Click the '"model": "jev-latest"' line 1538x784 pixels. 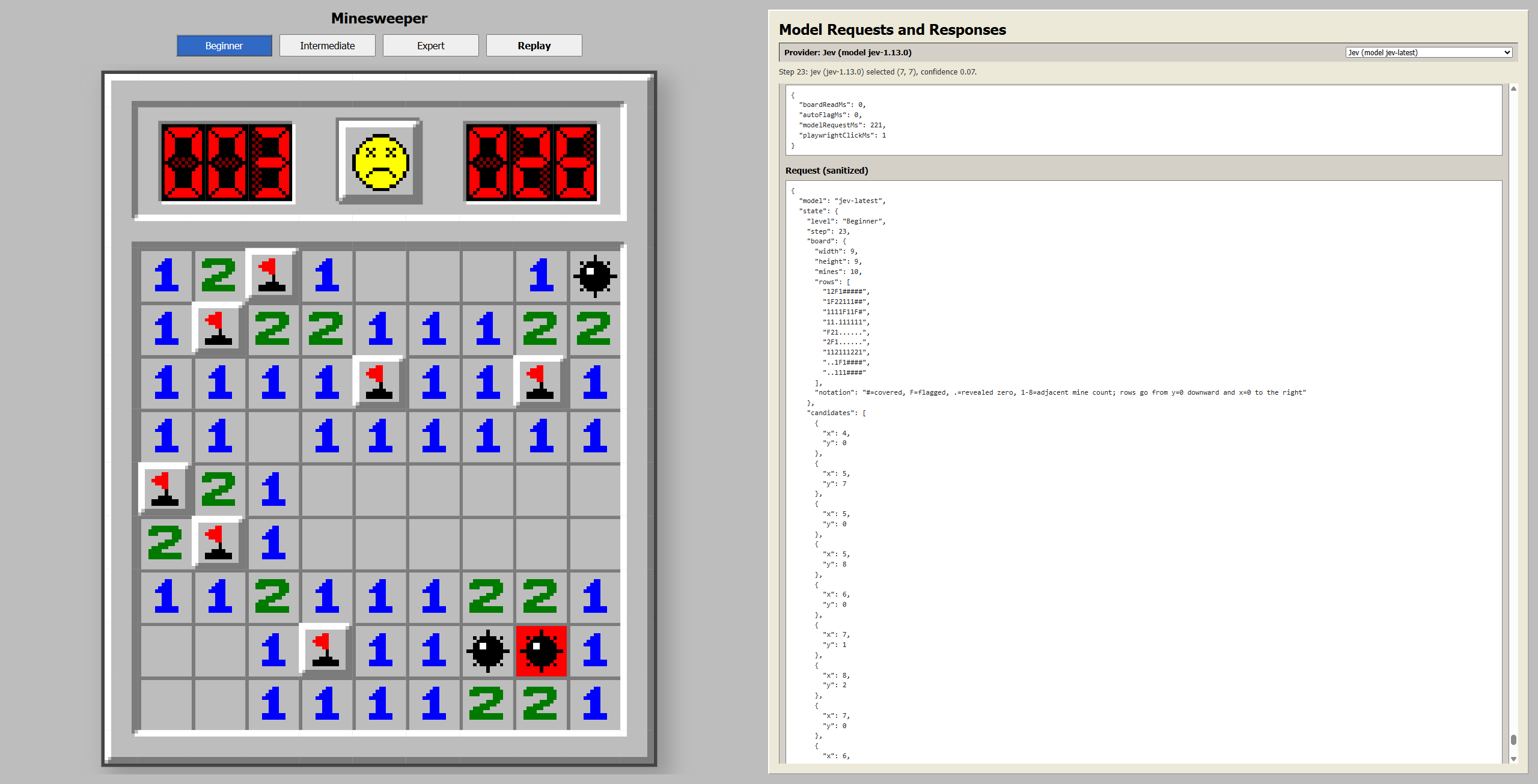pos(842,201)
